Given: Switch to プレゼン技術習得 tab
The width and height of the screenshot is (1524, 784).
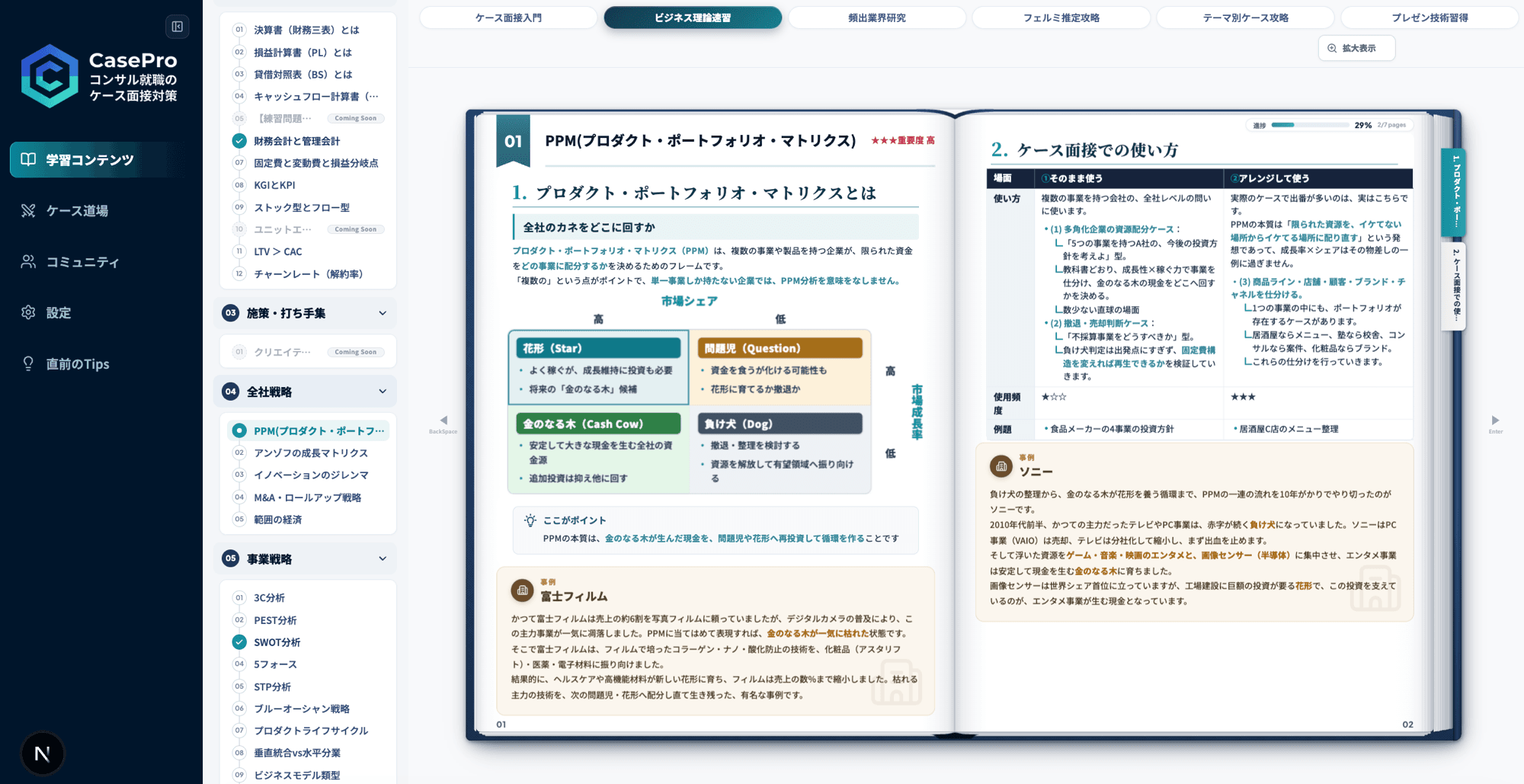Looking at the screenshot, I should [x=1430, y=18].
